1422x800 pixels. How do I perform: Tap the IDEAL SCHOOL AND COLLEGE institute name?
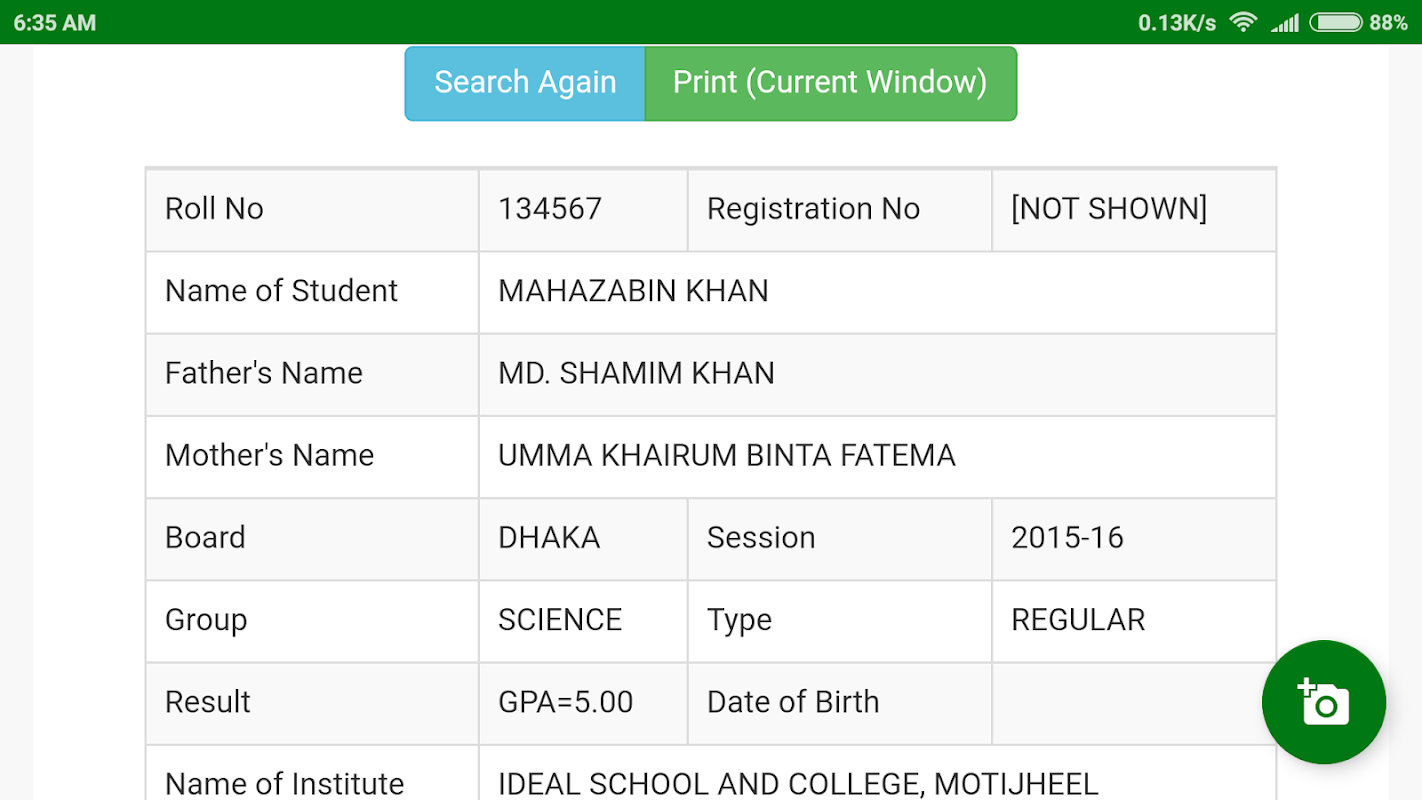(798, 783)
